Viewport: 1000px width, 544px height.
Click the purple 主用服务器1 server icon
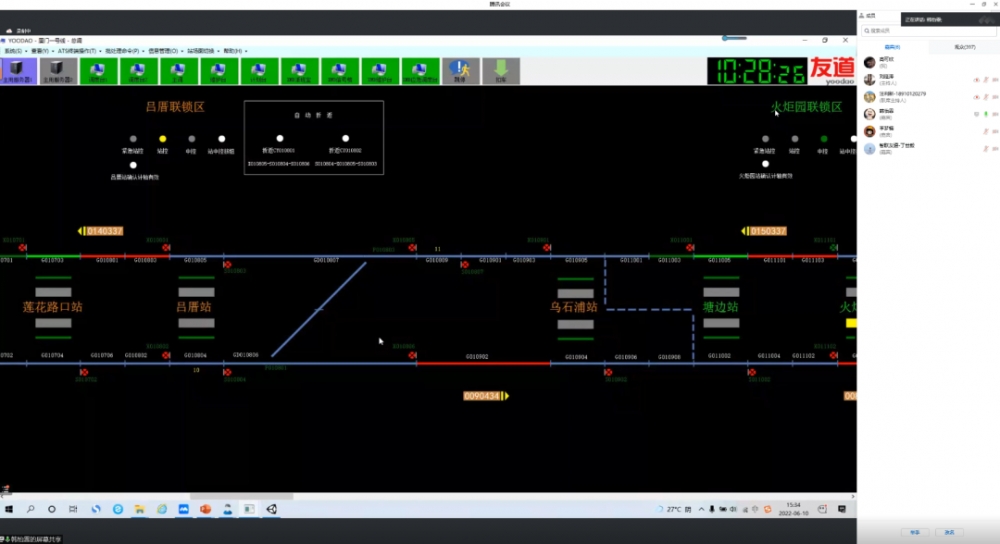(19, 70)
